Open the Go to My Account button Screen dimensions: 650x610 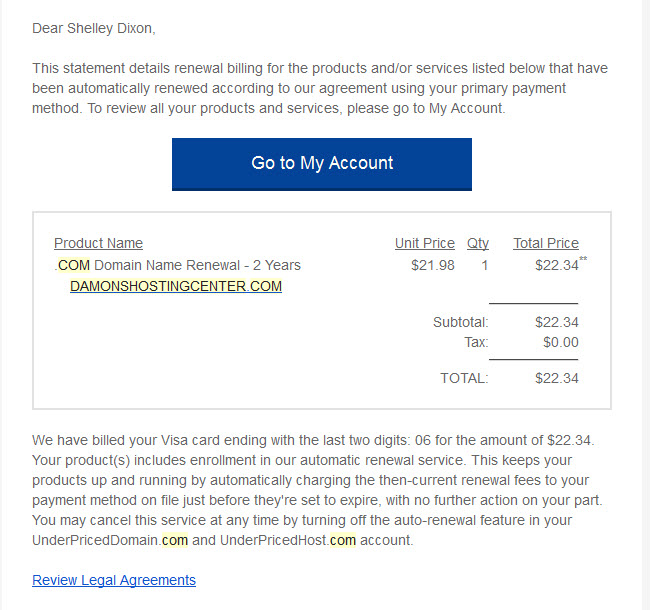pos(322,164)
